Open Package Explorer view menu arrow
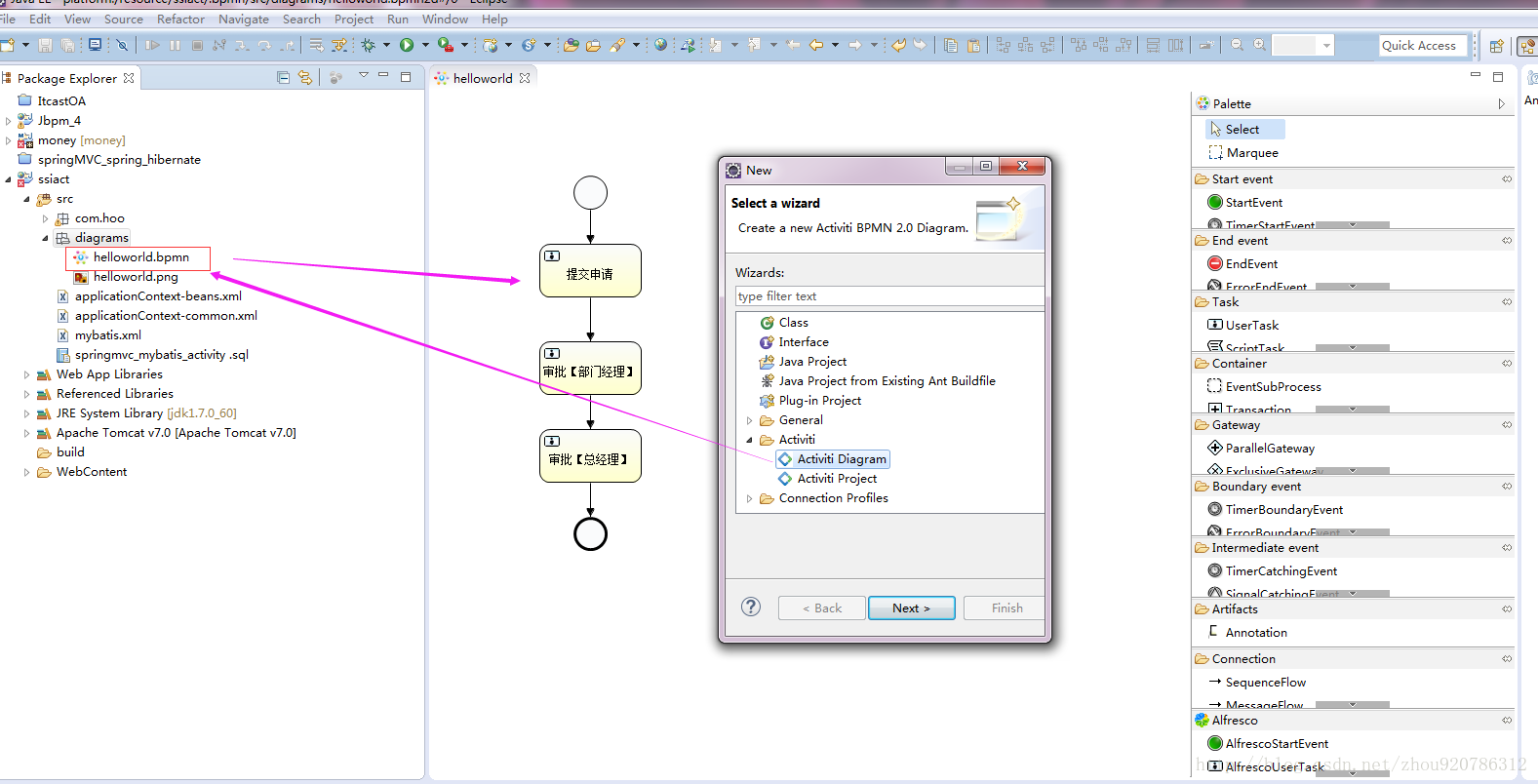The image size is (1538, 784). pyautogui.click(x=364, y=75)
